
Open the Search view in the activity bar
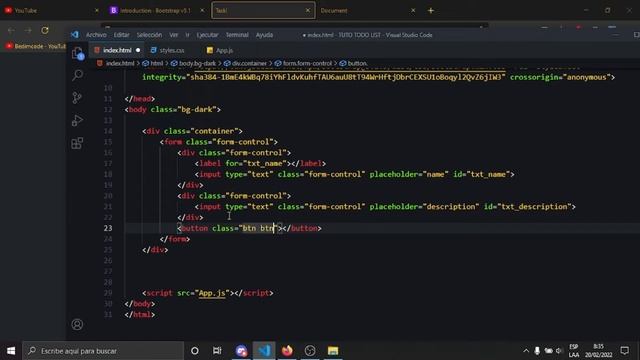(x=78, y=75)
